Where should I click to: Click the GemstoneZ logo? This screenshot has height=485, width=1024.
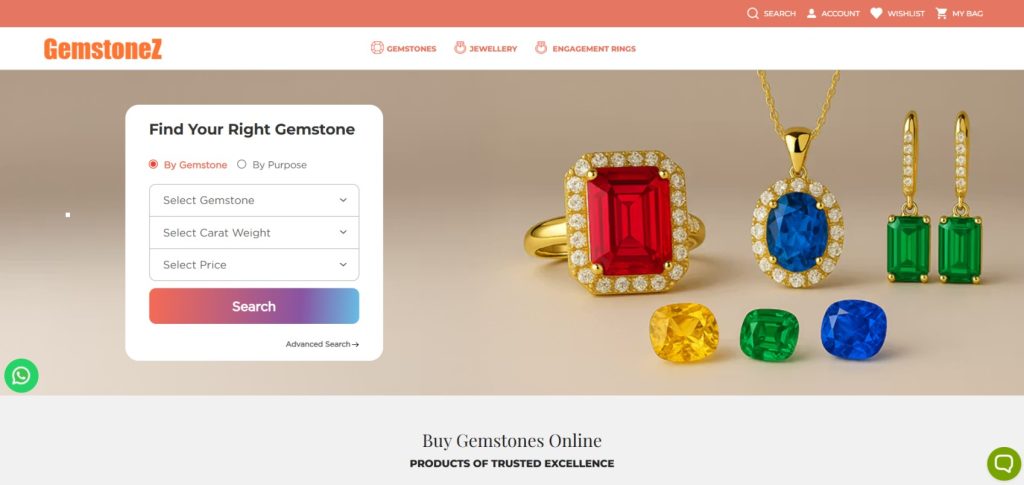[103, 49]
